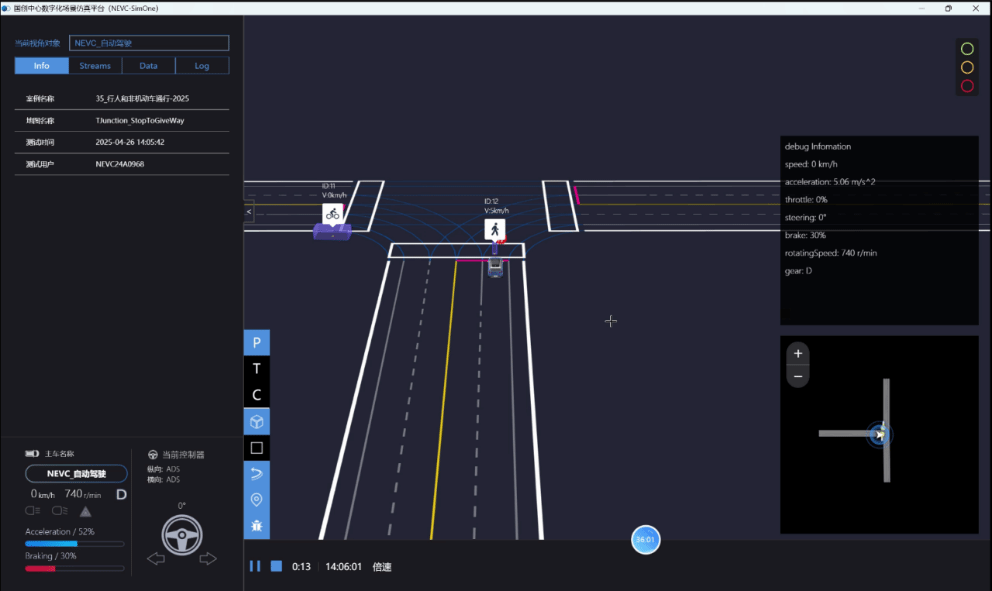Click the bug debug icon in toolbar
The image size is (992, 591).
[x=256, y=525]
